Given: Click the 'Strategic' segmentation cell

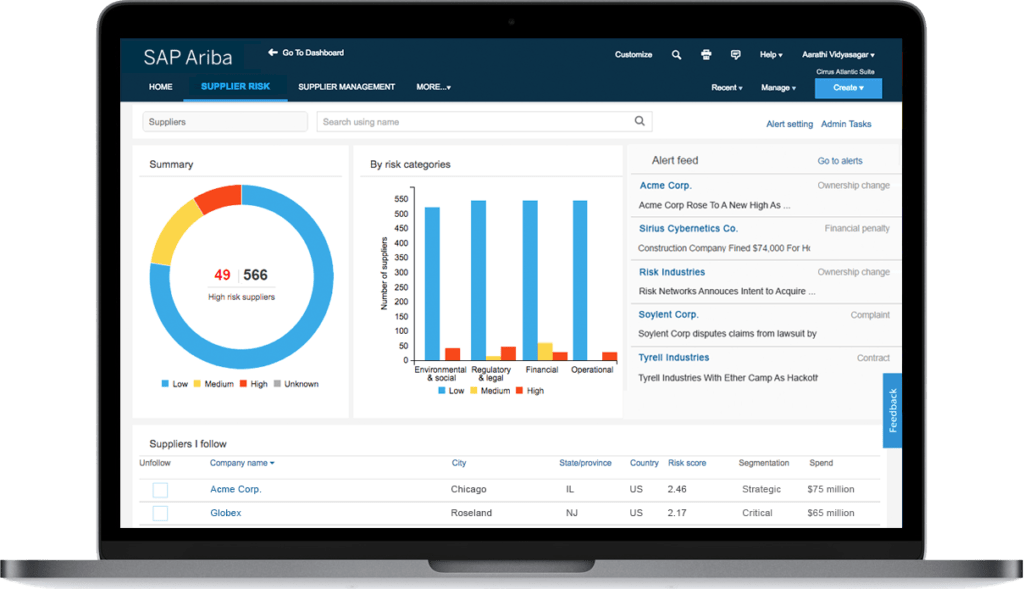Looking at the screenshot, I should pyautogui.click(x=761, y=489).
